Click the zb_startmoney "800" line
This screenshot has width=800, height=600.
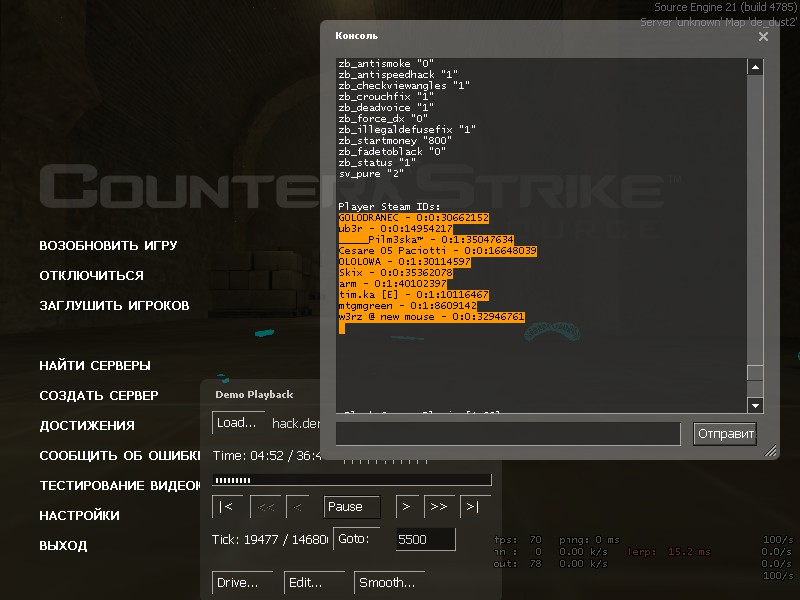coord(395,140)
